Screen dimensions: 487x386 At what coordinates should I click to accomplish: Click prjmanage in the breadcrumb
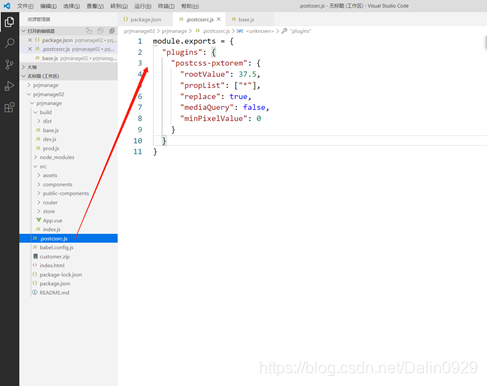coord(174,31)
